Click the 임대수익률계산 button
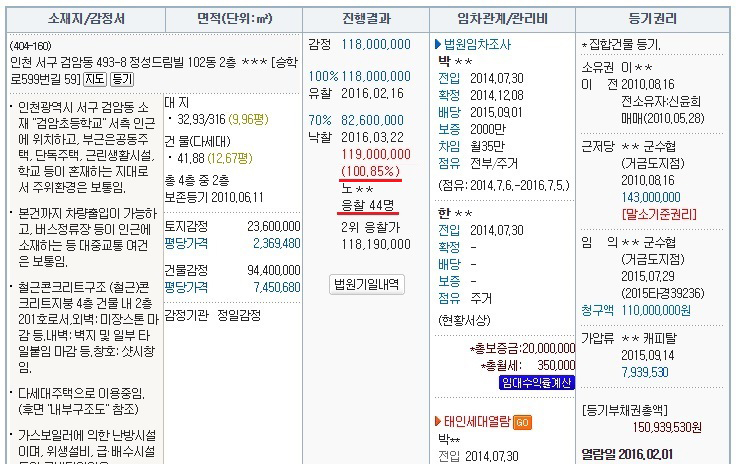This screenshot has width=738, height=464. point(537,383)
